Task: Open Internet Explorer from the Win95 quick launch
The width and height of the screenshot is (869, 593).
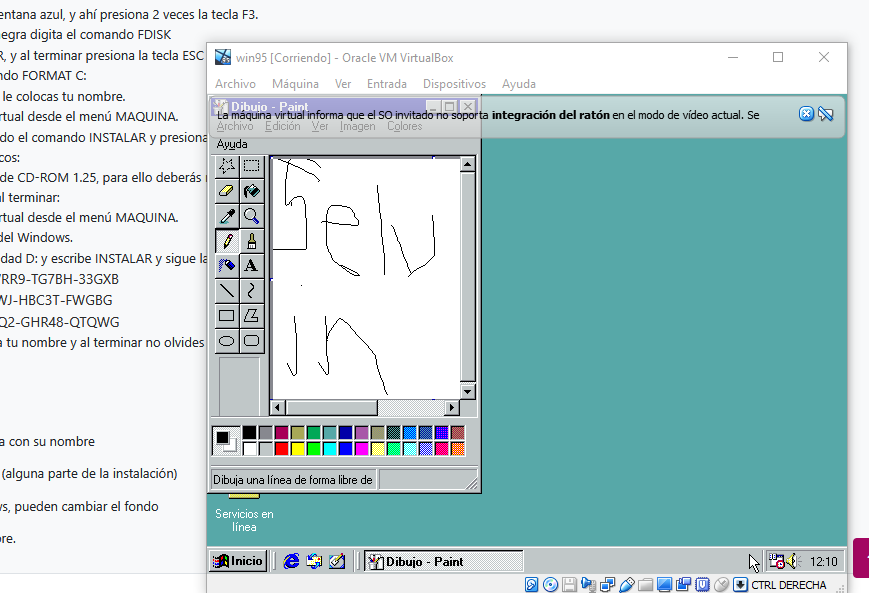Action: pyautogui.click(x=291, y=561)
